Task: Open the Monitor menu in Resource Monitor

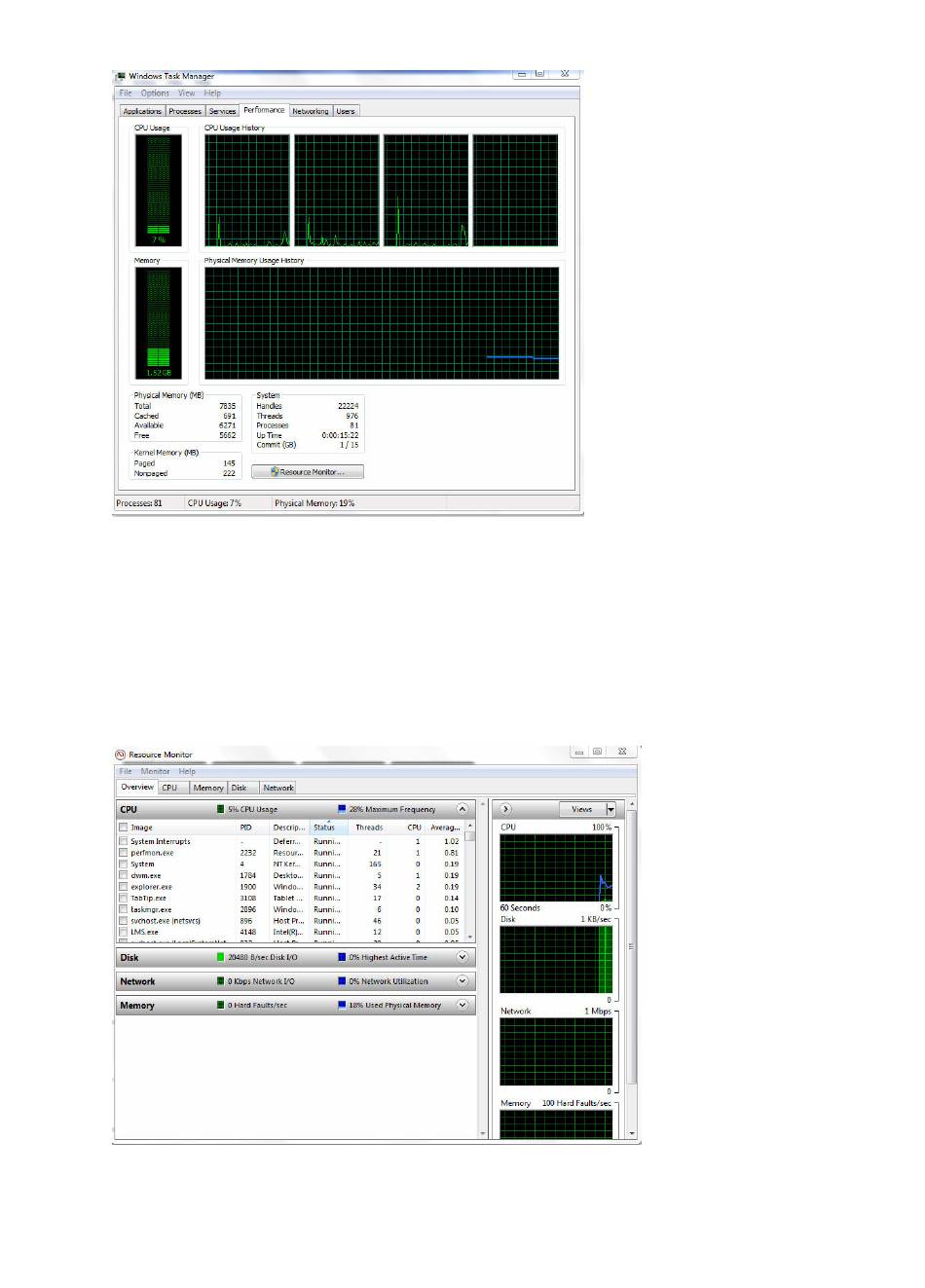Action: click(x=155, y=771)
